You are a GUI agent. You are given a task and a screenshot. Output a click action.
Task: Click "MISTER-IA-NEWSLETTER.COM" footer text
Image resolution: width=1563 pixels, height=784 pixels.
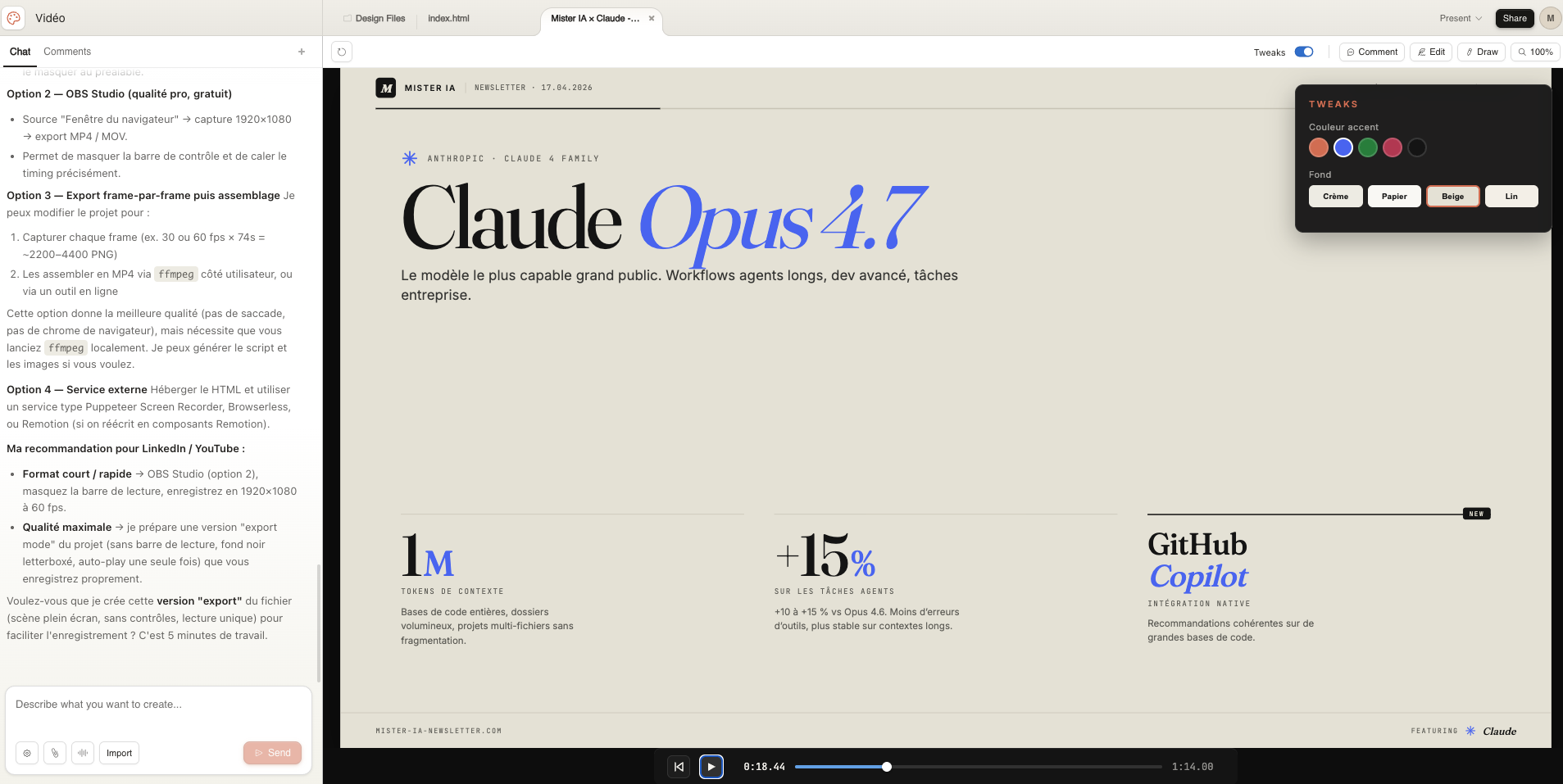pos(438,731)
